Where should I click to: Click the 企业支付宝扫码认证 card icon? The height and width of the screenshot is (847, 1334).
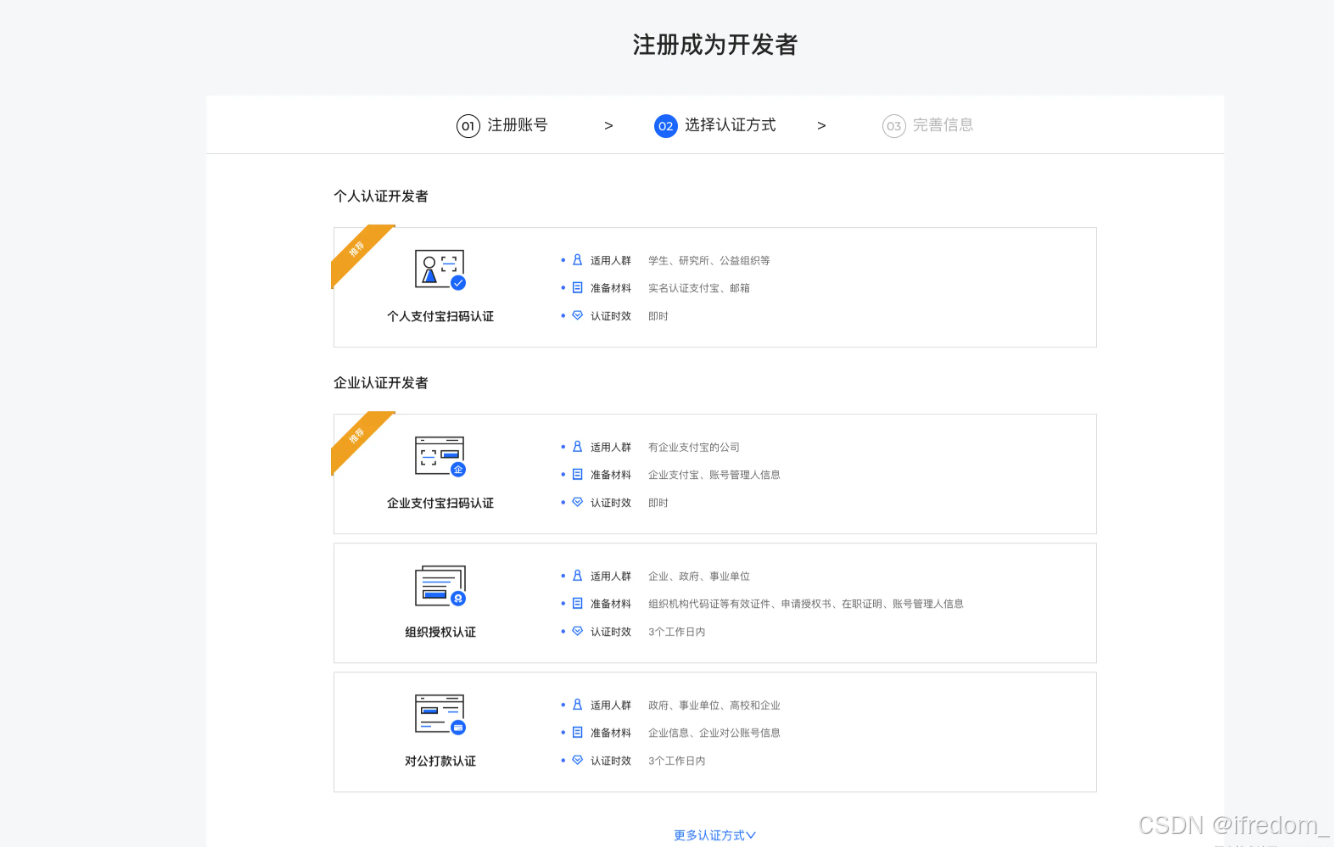click(x=440, y=457)
